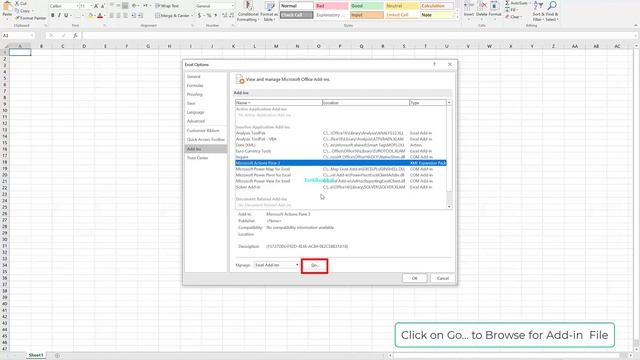Apply the Input cell style
This screenshot has width=640, height=360.
click(366, 15)
